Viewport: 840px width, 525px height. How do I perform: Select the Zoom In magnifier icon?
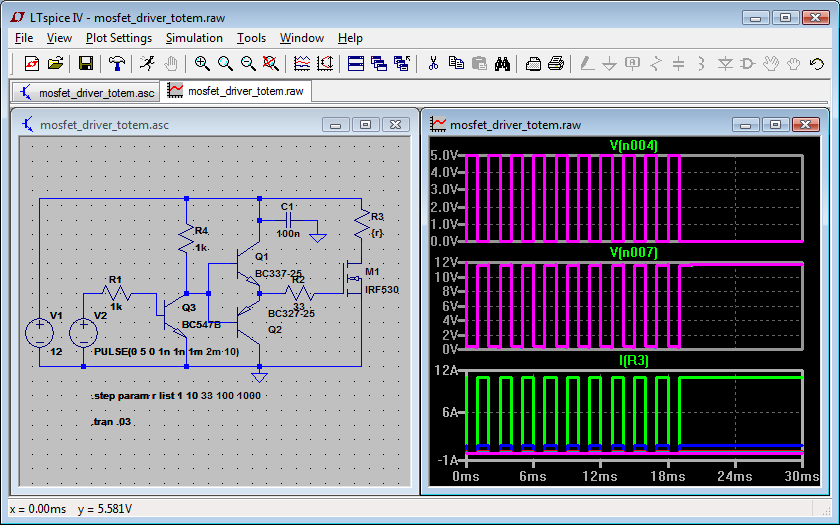click(x=202, y=64)
